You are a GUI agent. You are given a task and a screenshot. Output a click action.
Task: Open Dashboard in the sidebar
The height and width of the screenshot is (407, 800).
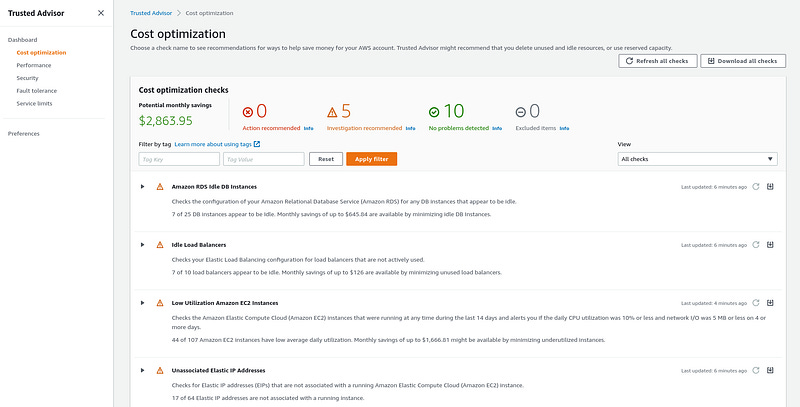tap(22, 40)
